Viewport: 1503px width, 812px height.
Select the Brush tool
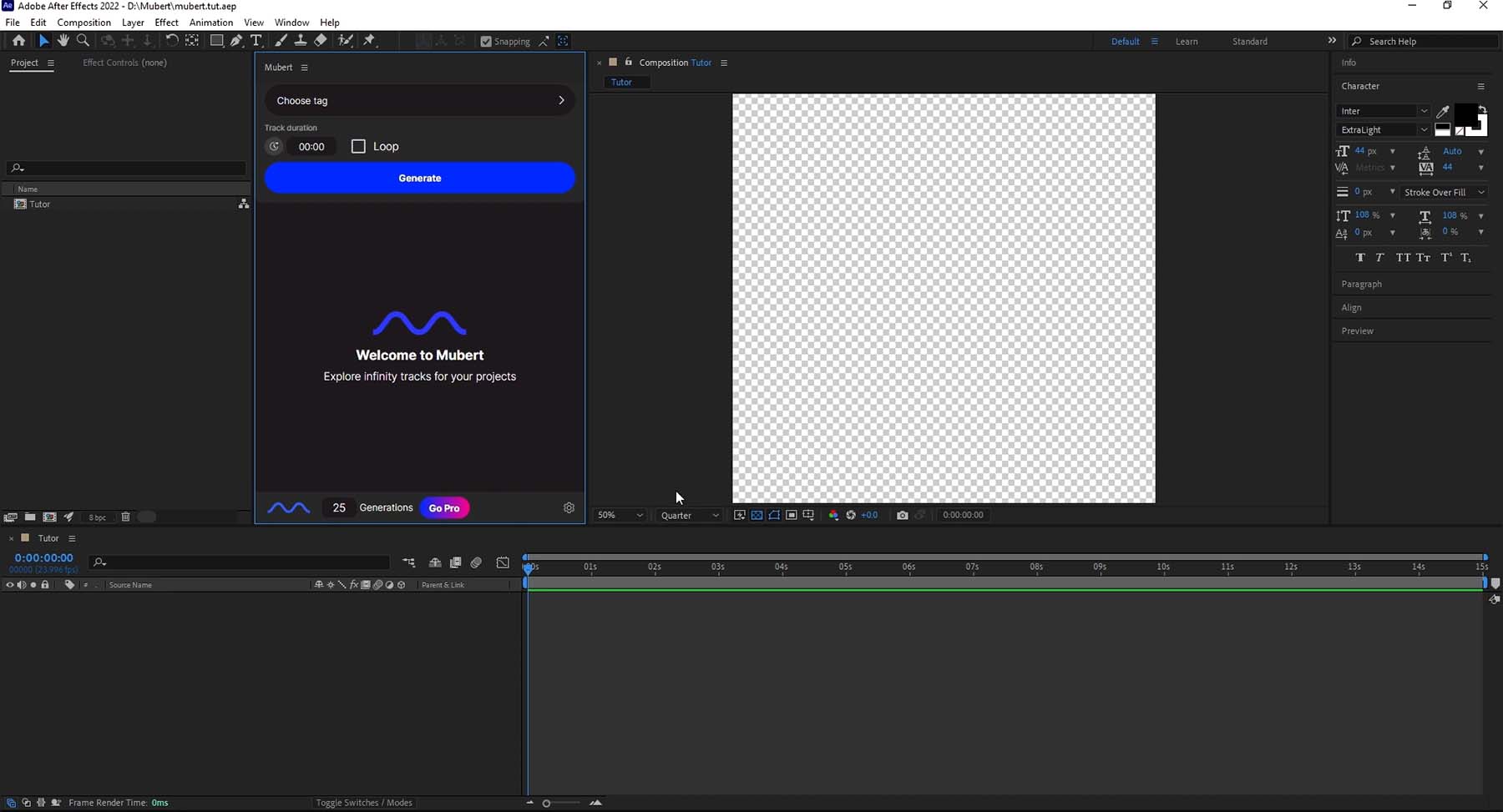tap(280, 40)
